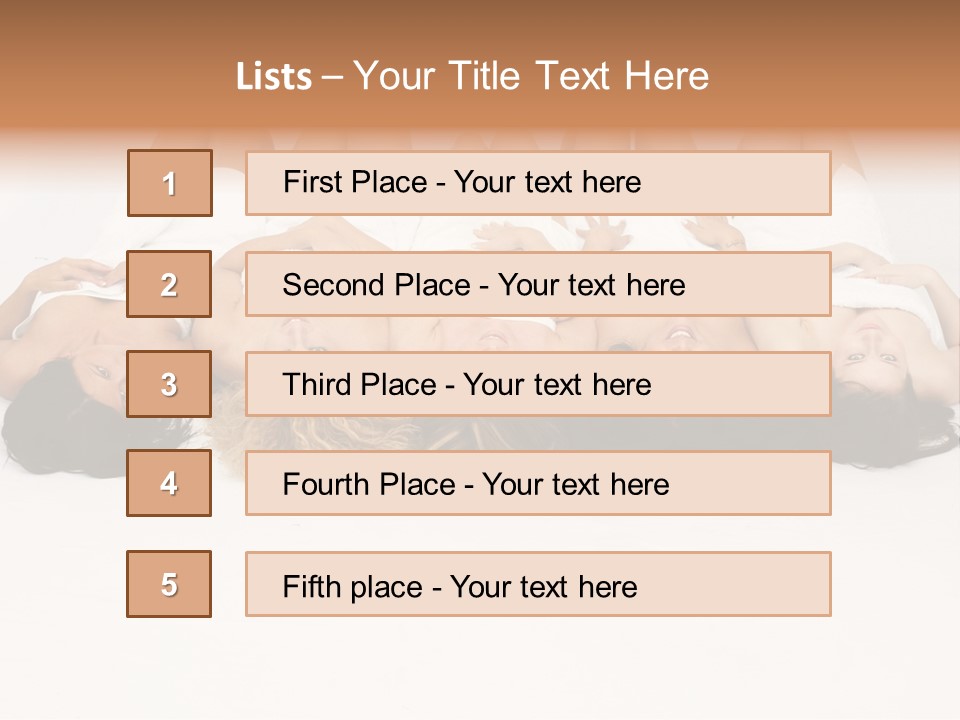
Task: Click the number 5 box
Action: click(169, 584)
